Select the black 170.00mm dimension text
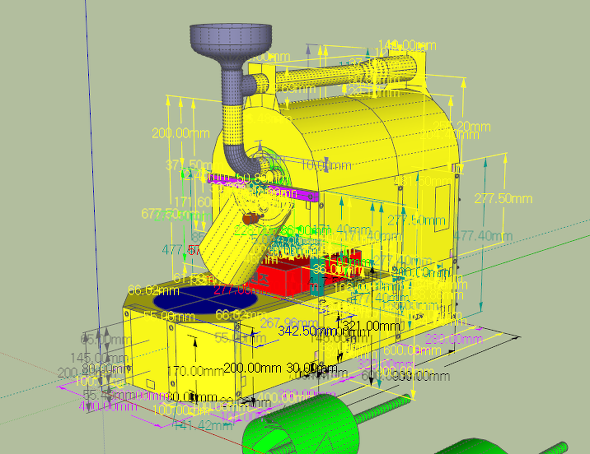The height and width of the screenshot is (454, 590). (195, 371)
